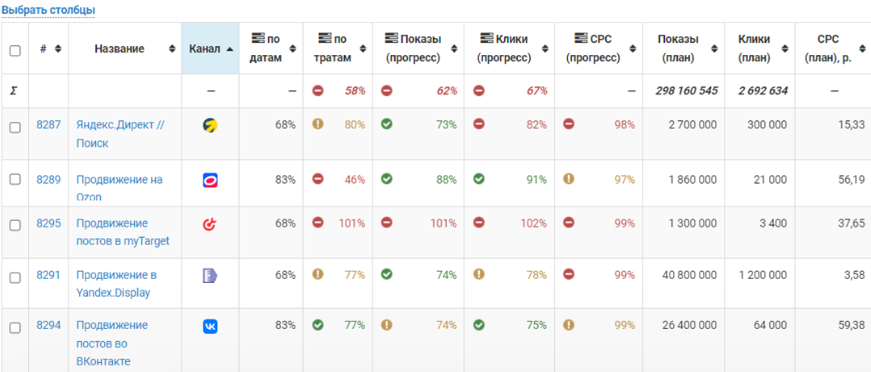
Task: Click the Yandex.Display channel icon
Action: pos(210,275)
